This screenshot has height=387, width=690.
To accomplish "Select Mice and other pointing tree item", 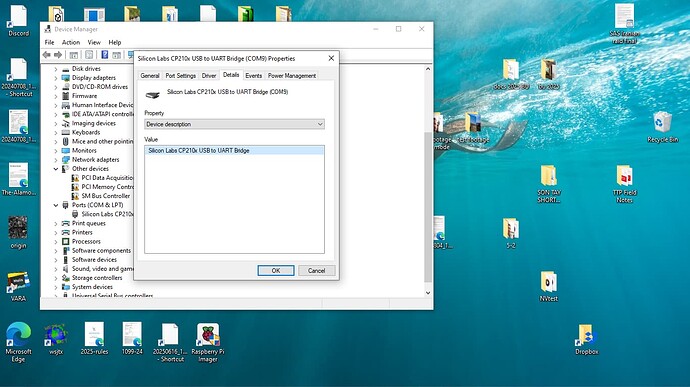I will (103, 142).
